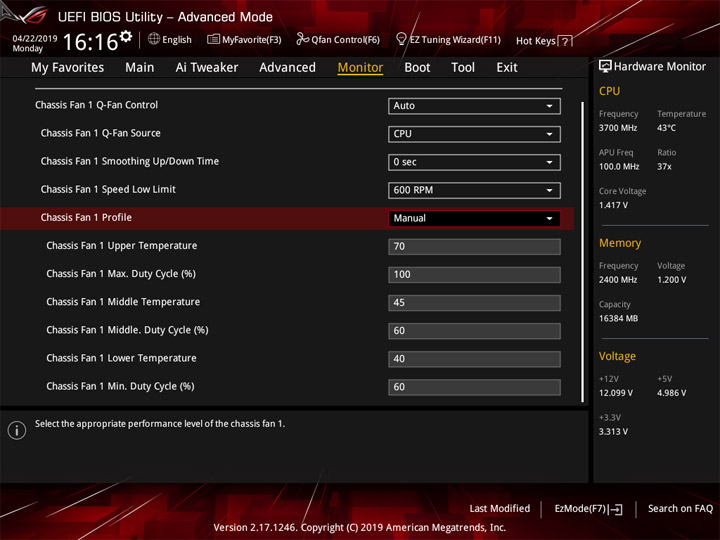Select Chassis Fan 1 Lower Temperature label
This screenshot has height=540, width=720.
tap(121, 358)
